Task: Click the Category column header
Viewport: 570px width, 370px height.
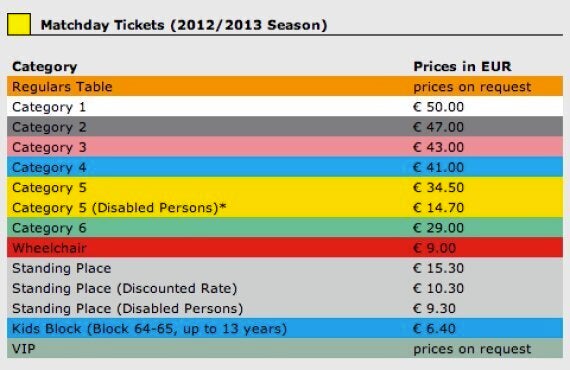Action: pyautogui.click(x=45, y=67)
